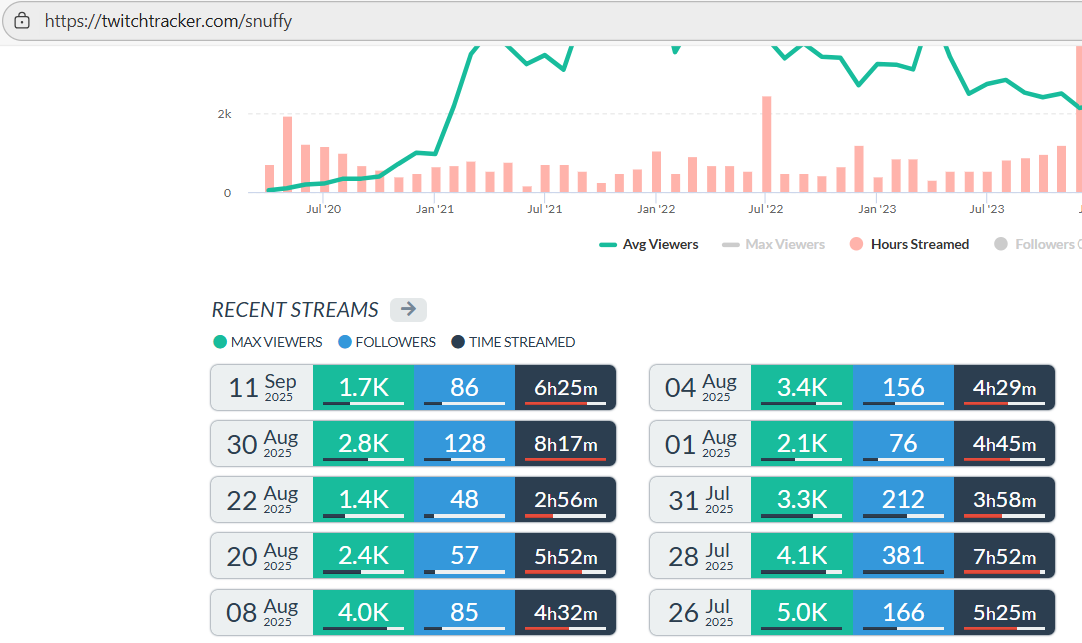Click the 7h52m time streamed cell
Screen dimensions: 1082x643
click(x=1005, y=555)
